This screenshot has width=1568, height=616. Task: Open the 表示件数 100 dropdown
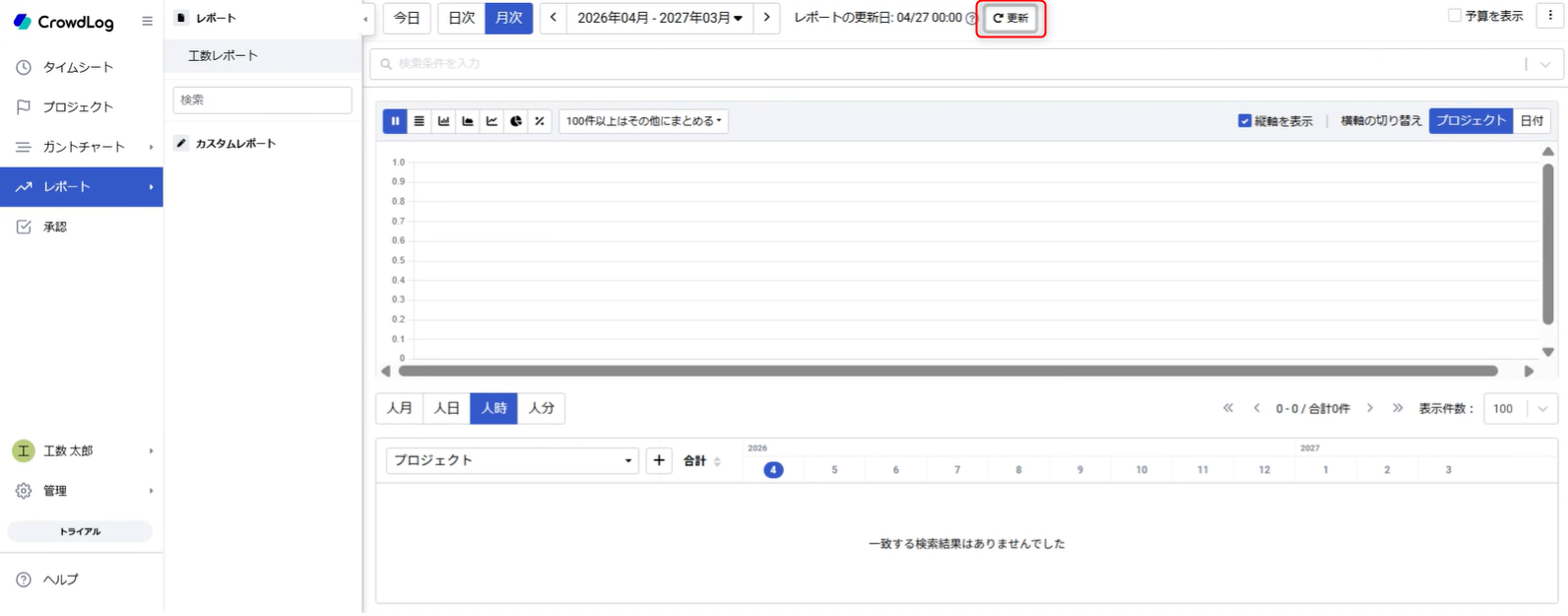point(1521,409)
